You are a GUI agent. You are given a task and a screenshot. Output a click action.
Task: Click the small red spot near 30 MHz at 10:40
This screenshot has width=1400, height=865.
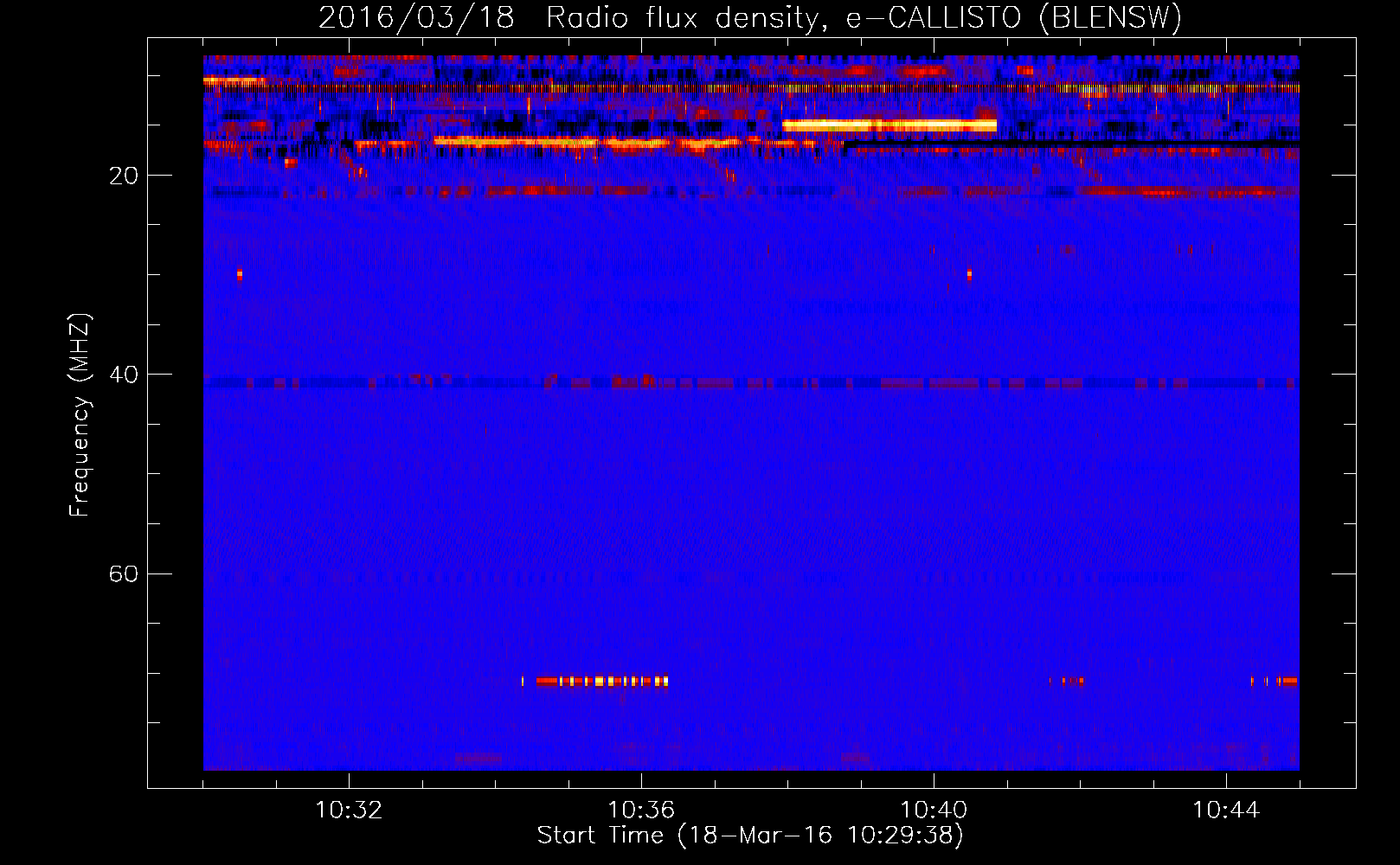(969, 275)
